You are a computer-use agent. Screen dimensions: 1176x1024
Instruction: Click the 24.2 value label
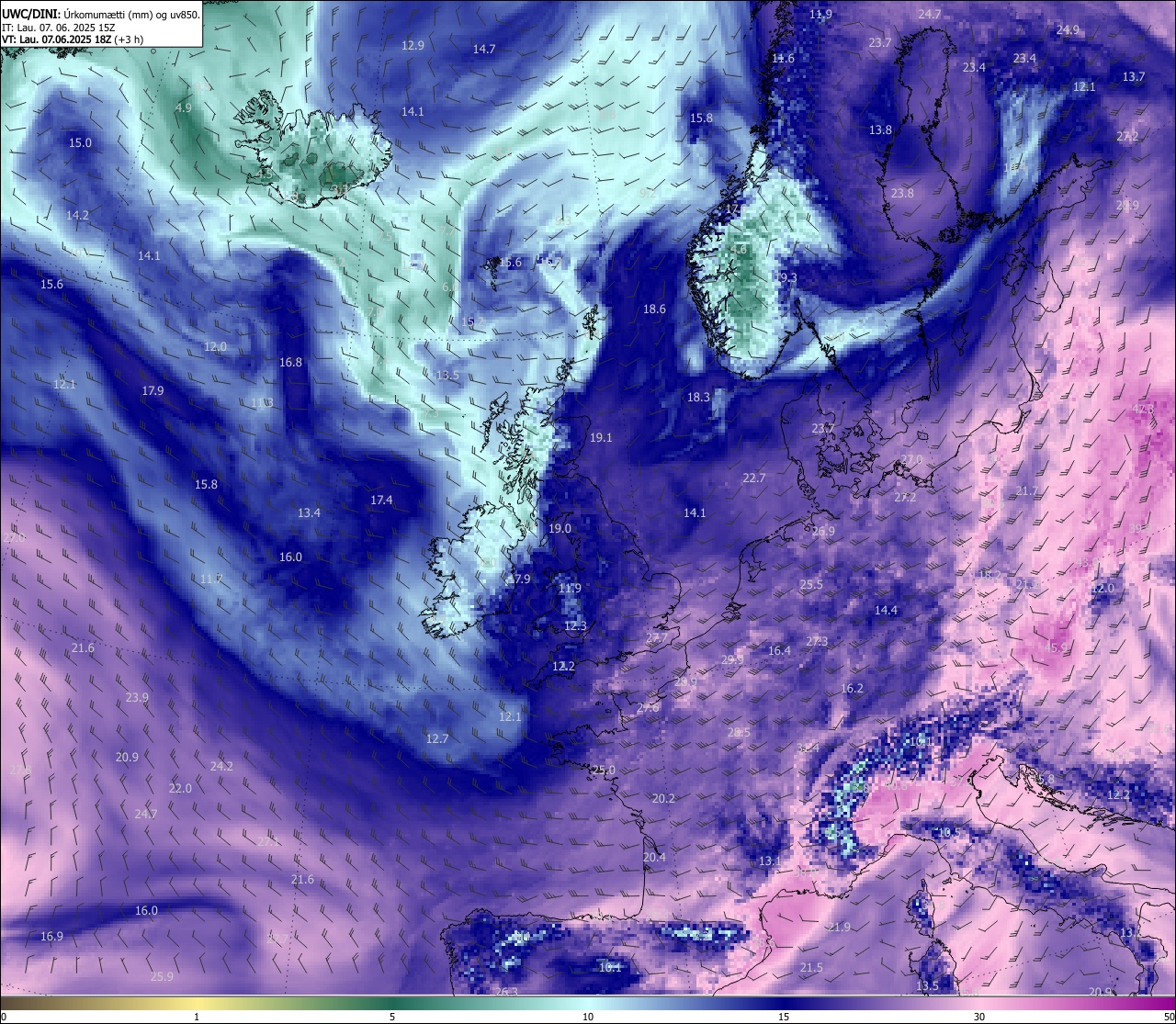click(x=221, y=766)
